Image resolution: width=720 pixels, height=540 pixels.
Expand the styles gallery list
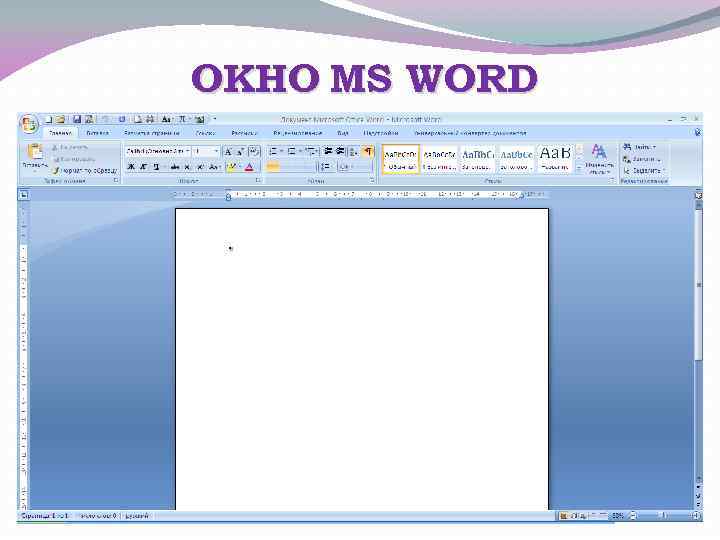click(579, 169)
